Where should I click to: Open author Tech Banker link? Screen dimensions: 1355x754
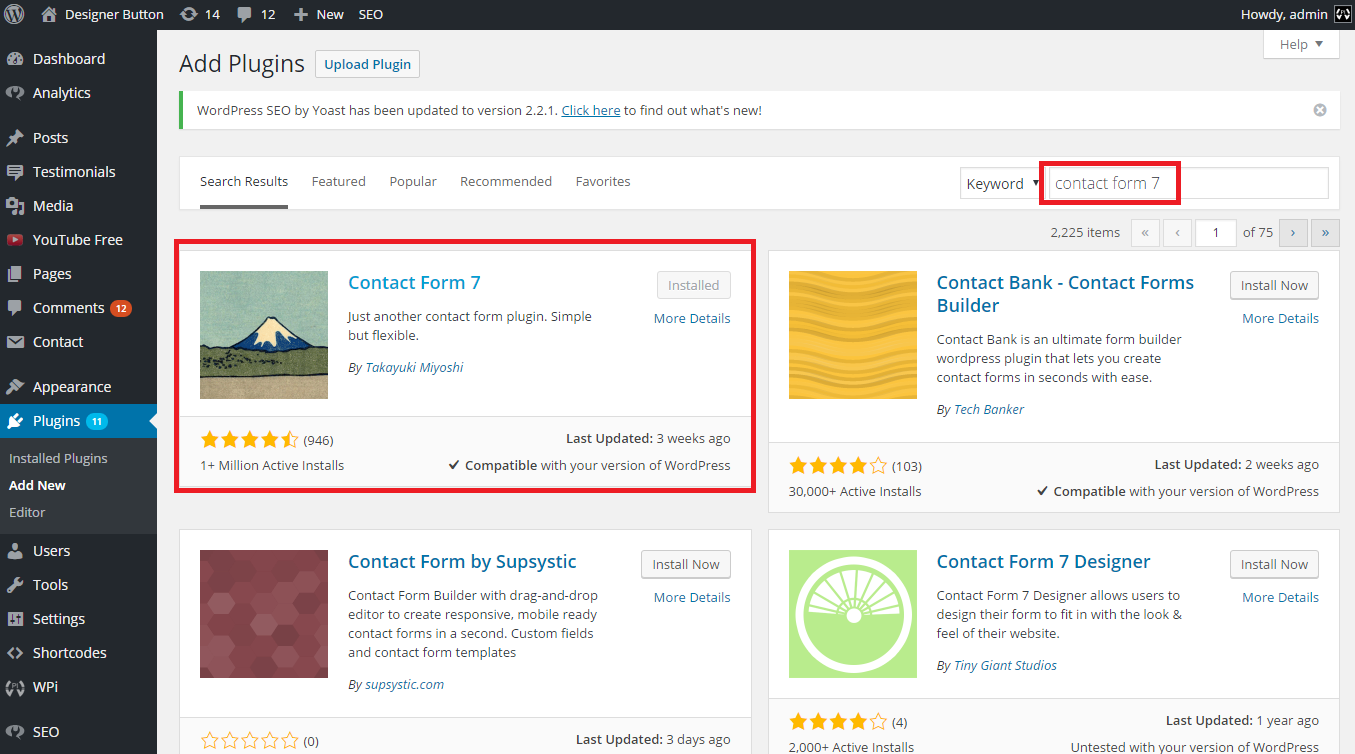pyautogui.click(x=989, y=409)
